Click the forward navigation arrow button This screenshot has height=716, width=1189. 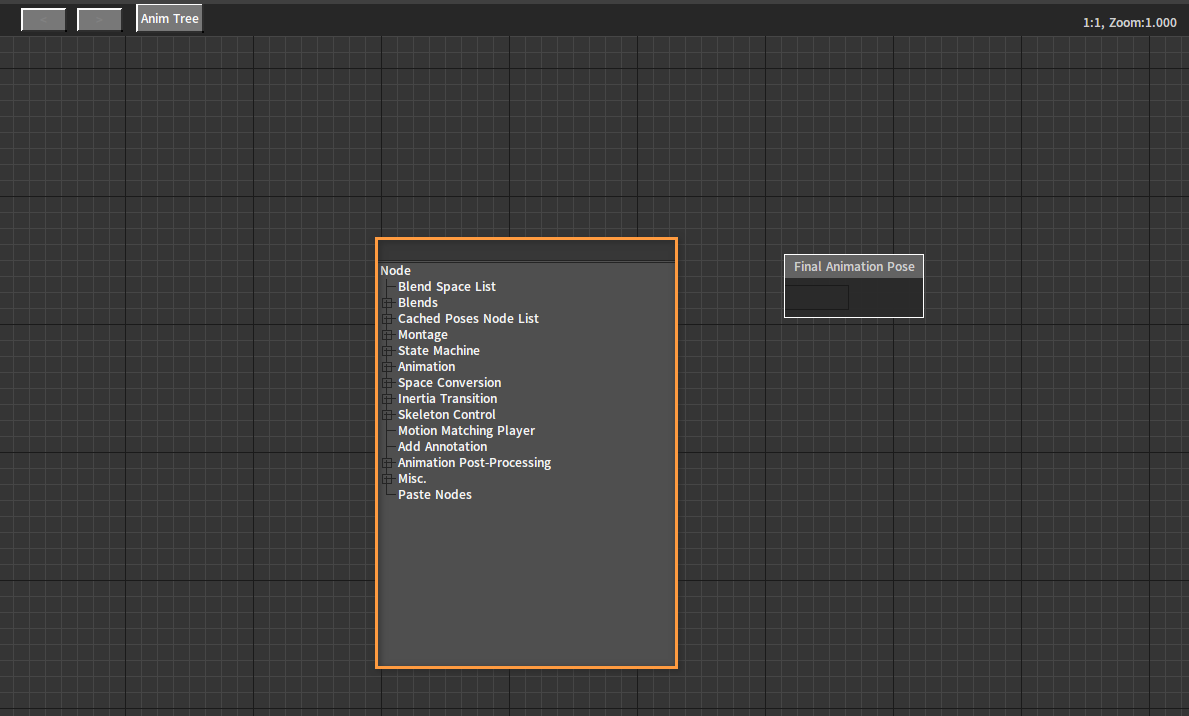point(99,20)
